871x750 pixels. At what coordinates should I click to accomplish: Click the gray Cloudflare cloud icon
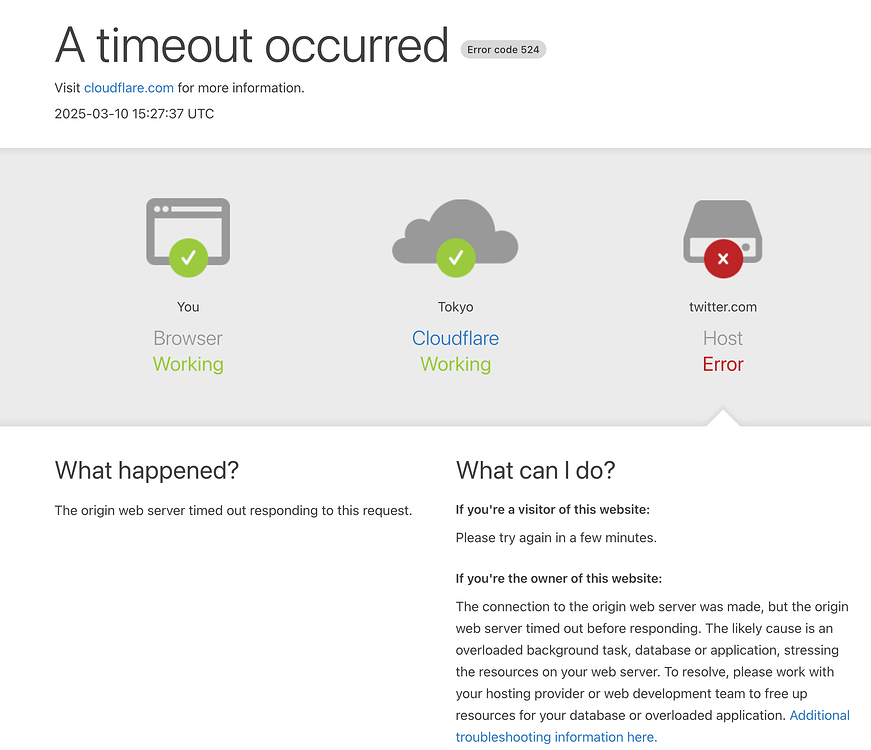coord(455,231)
